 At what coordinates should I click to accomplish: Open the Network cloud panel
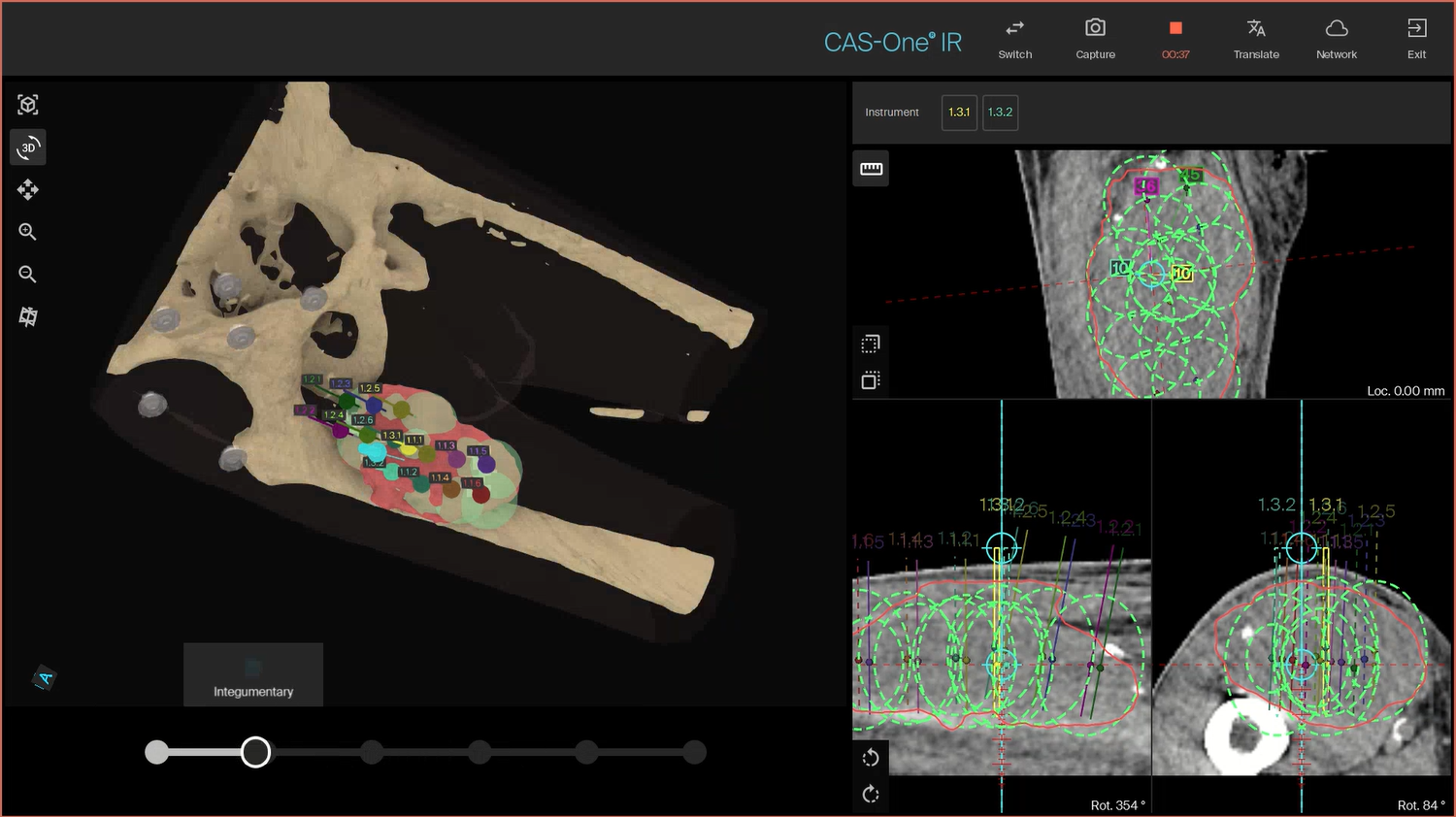[x=1337, y=37]
